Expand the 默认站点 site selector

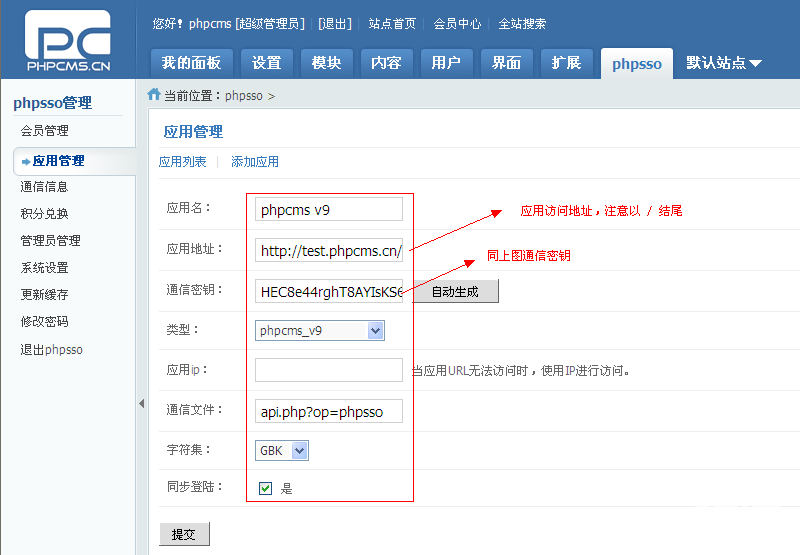click(x=724, y=63)
